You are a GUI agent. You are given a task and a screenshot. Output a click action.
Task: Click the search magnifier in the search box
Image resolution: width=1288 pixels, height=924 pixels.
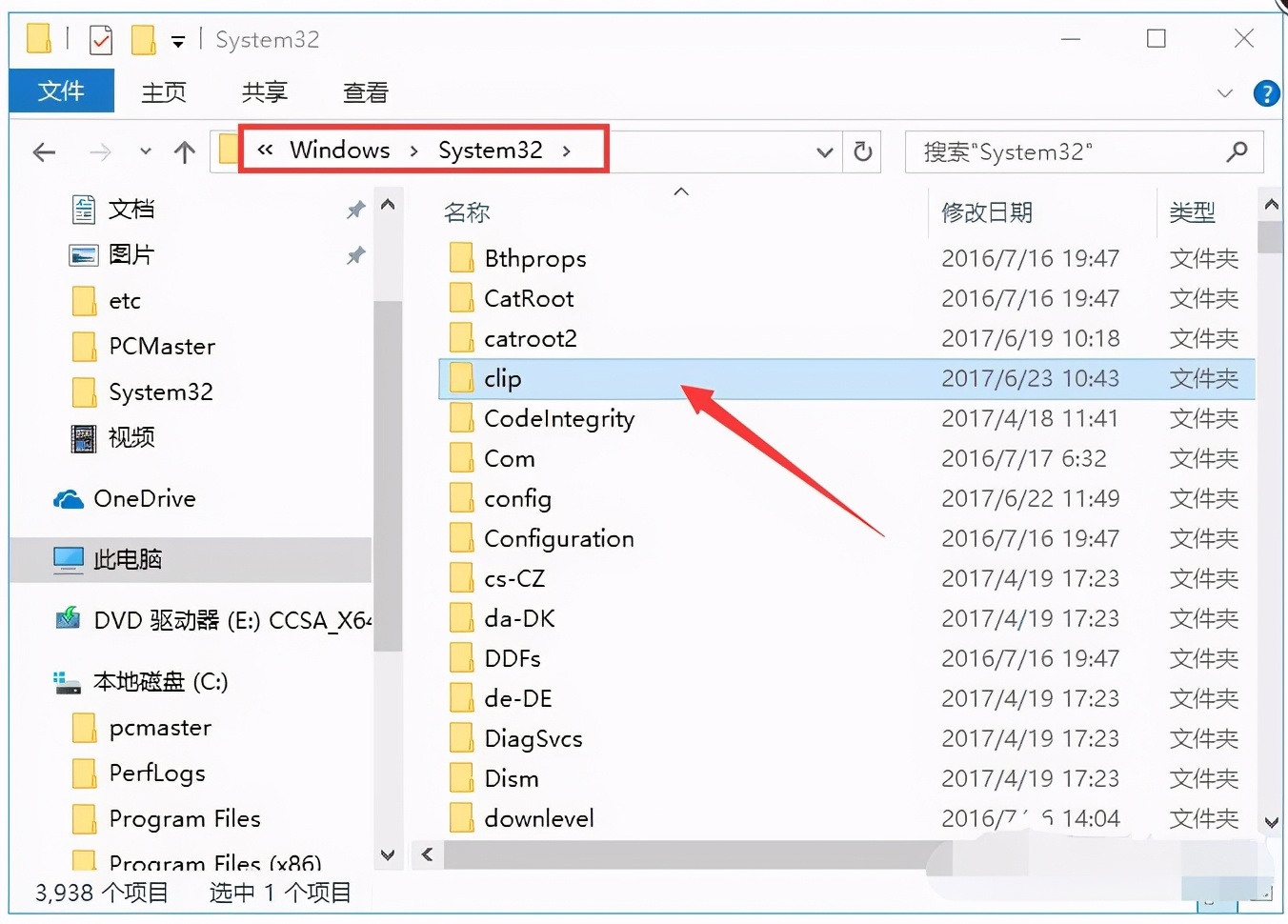point(1236,152)
